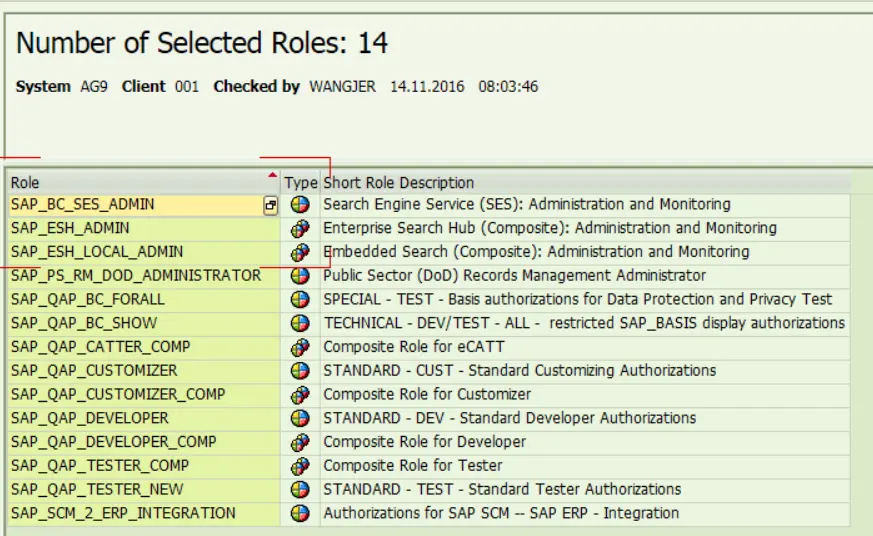The height and width of the screenshot is (536, 873).
Task: Open value help in the SAP_BC_SES_ADMIN cell
Action: click(x=270, y=205)
